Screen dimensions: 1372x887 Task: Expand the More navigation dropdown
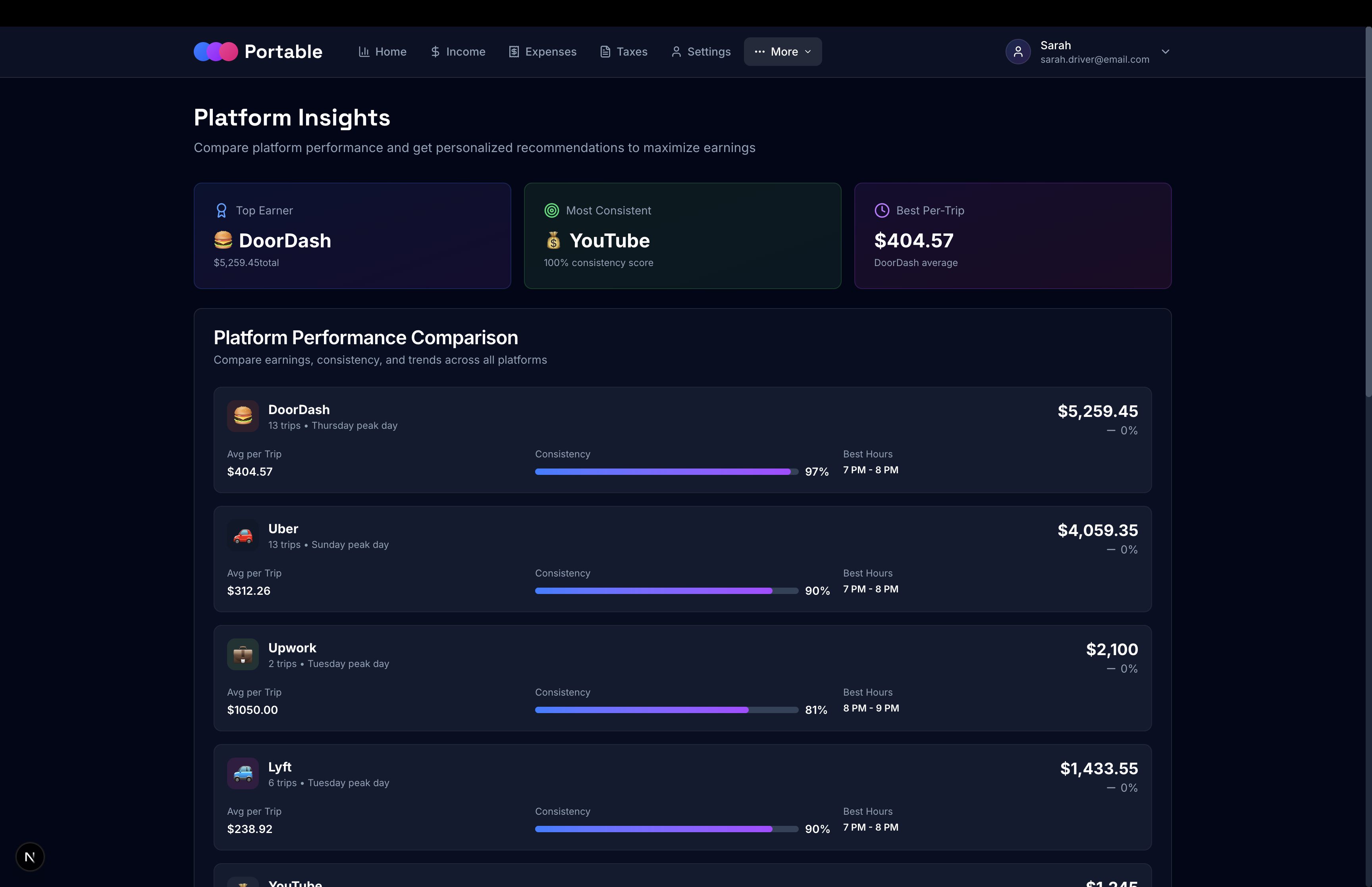[x=782, y=52]
